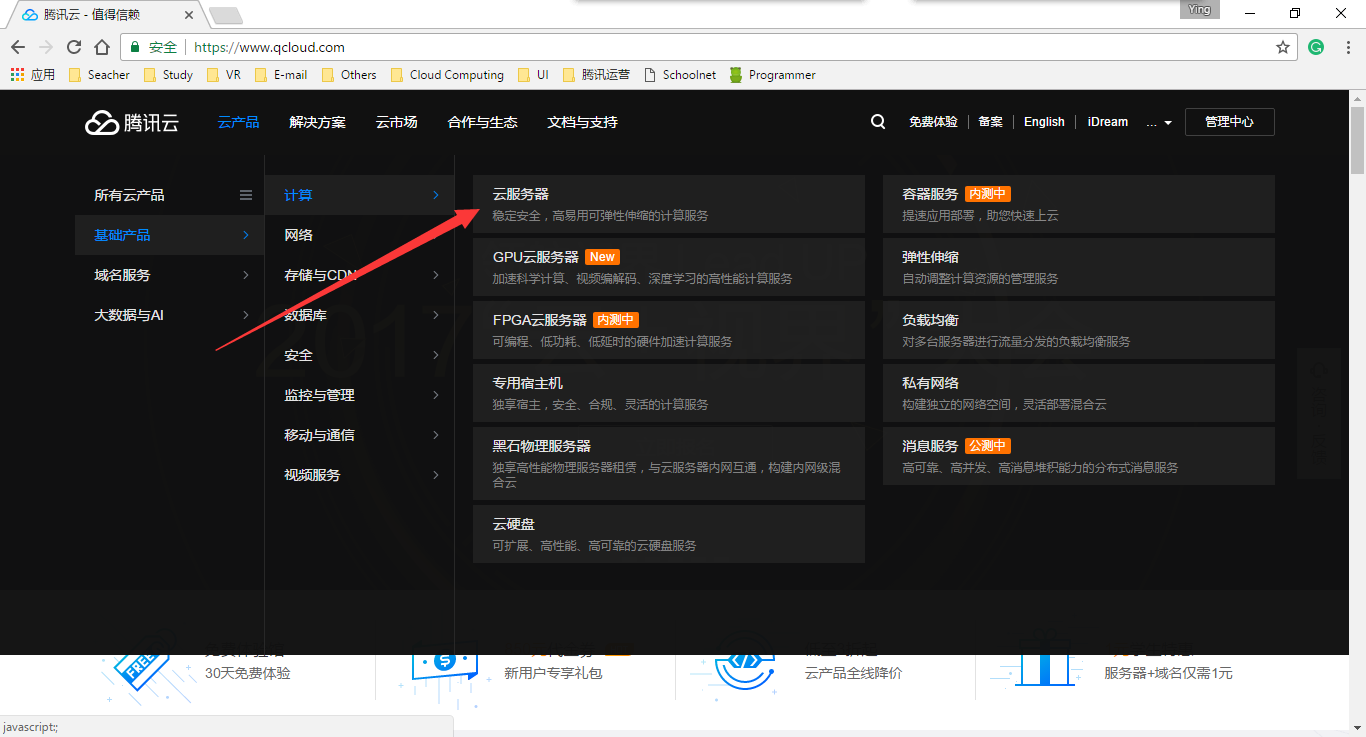Viewport: 1366px width, 737px height.
Task: Expand the 数据库 submenu chevron
Action: [436, 315]
